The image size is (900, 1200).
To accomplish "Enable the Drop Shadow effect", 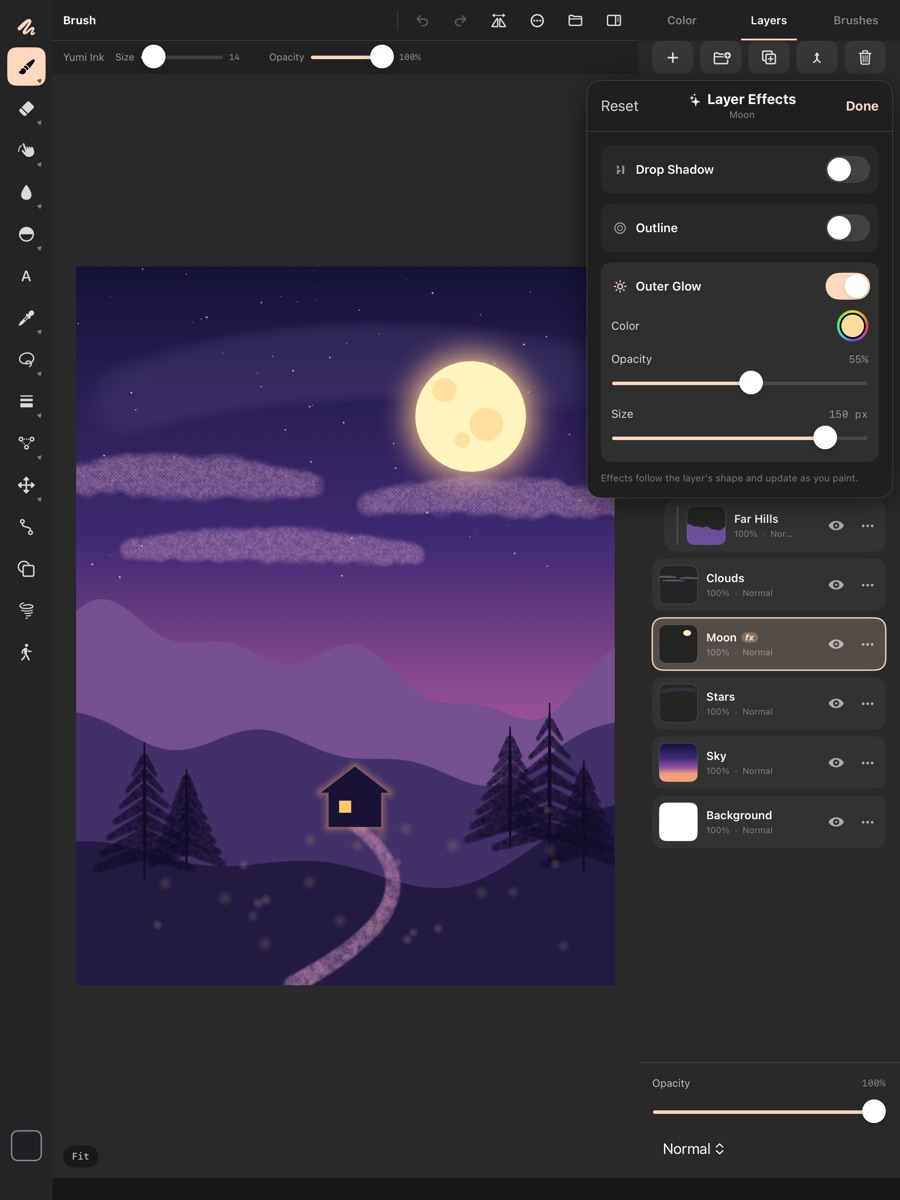I will click(847, 169).
